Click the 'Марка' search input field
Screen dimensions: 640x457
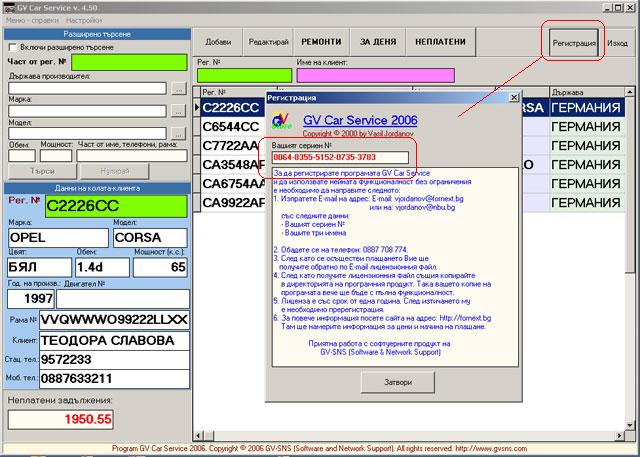click(x=87, y=111)
